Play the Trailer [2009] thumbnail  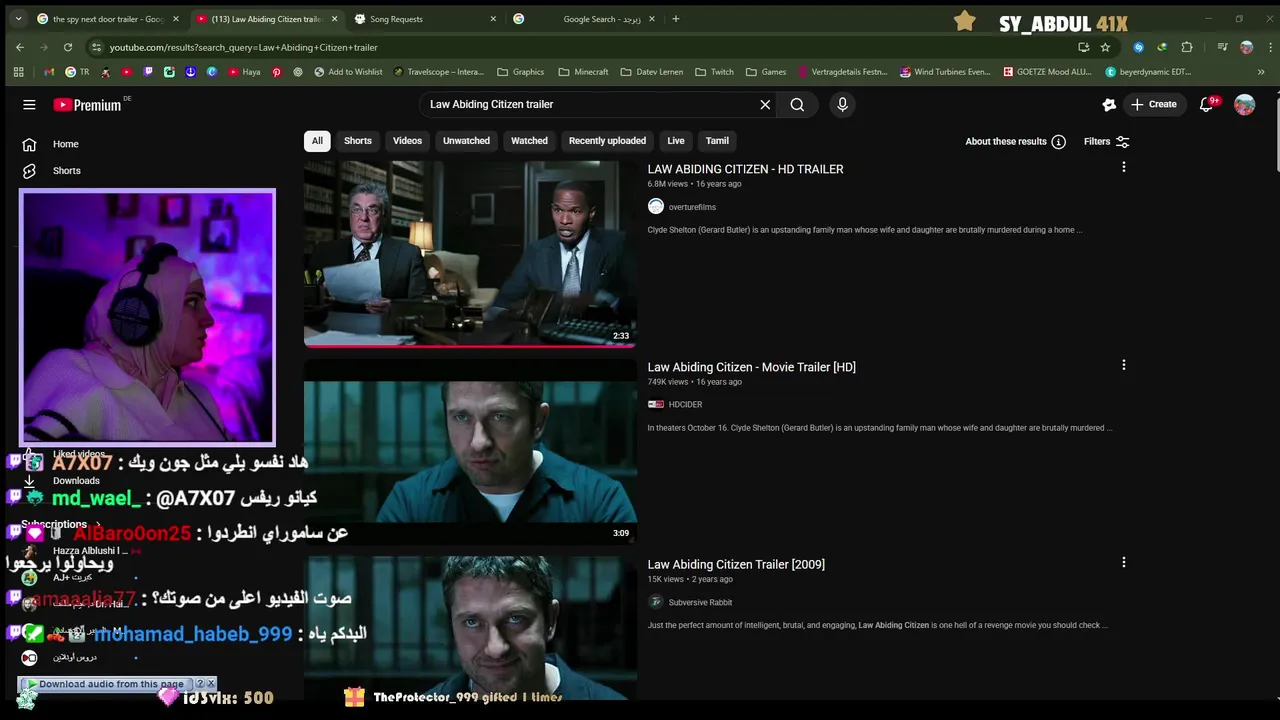pos(470,628)
